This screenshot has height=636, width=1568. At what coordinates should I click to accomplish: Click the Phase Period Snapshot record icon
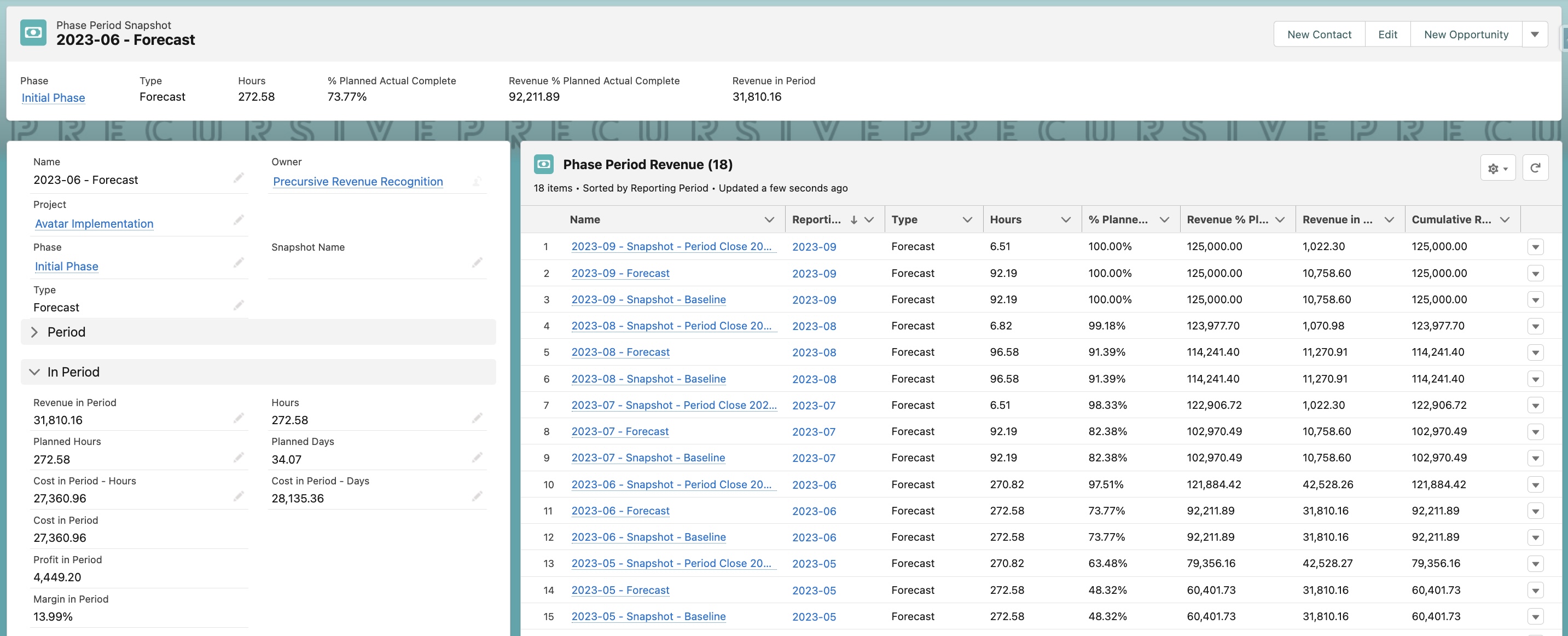[32, 32]
